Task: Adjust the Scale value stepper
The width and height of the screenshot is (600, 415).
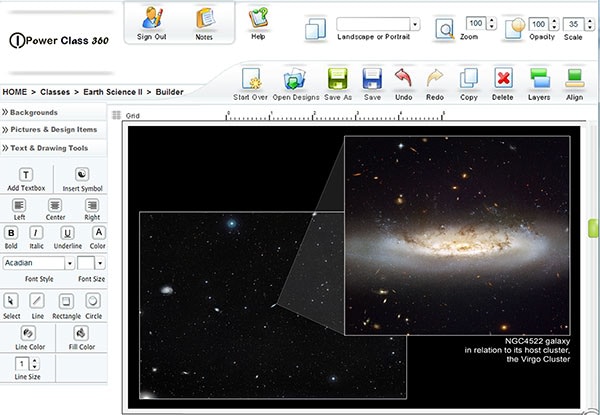Action: click(590, 24)
